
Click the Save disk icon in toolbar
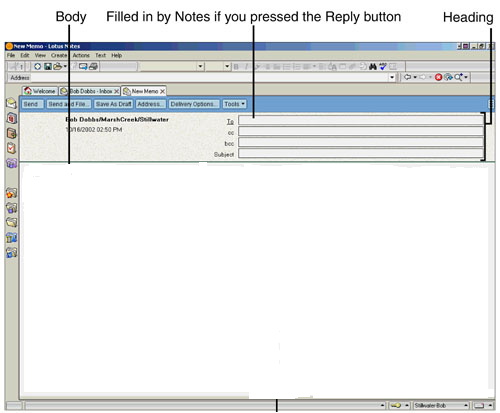tap(48, 67)
